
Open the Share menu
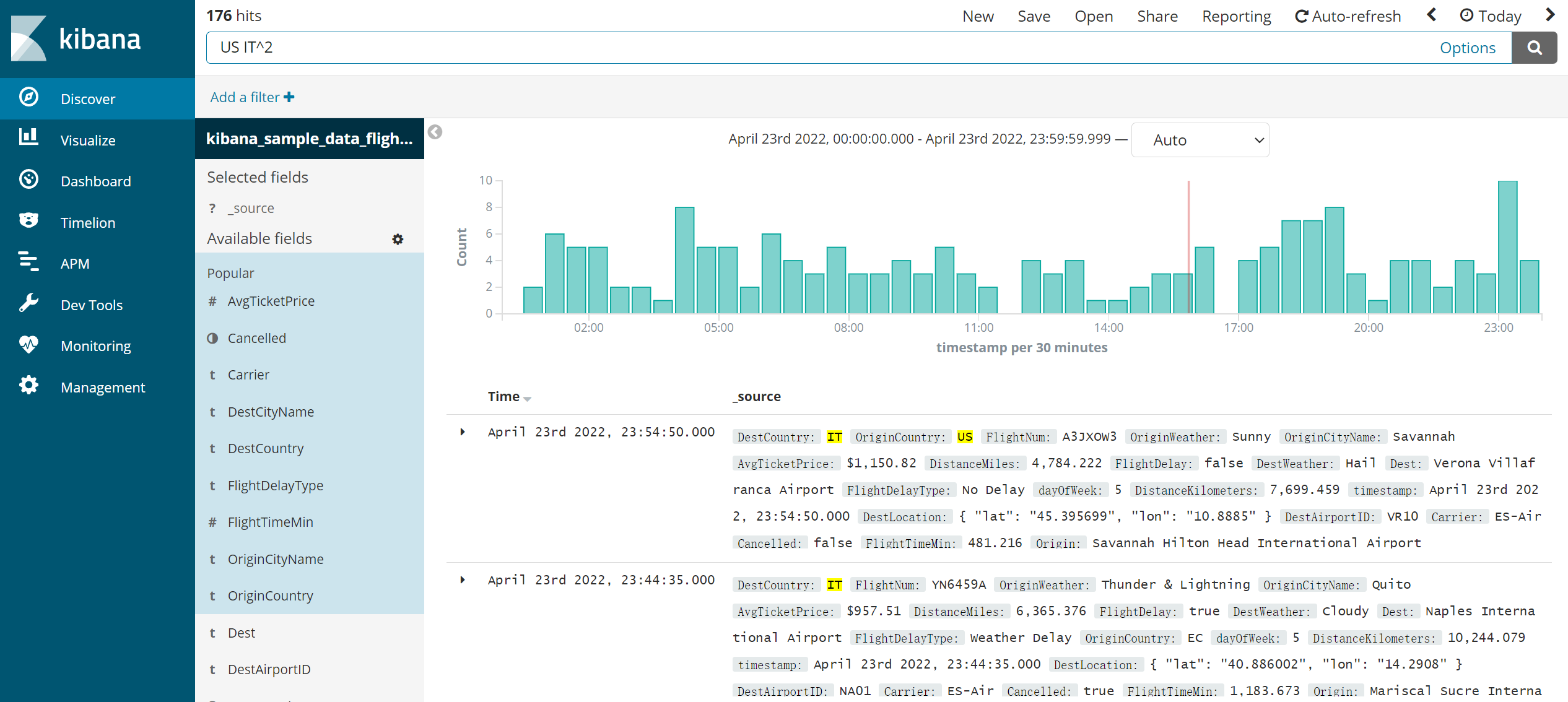1157,16
